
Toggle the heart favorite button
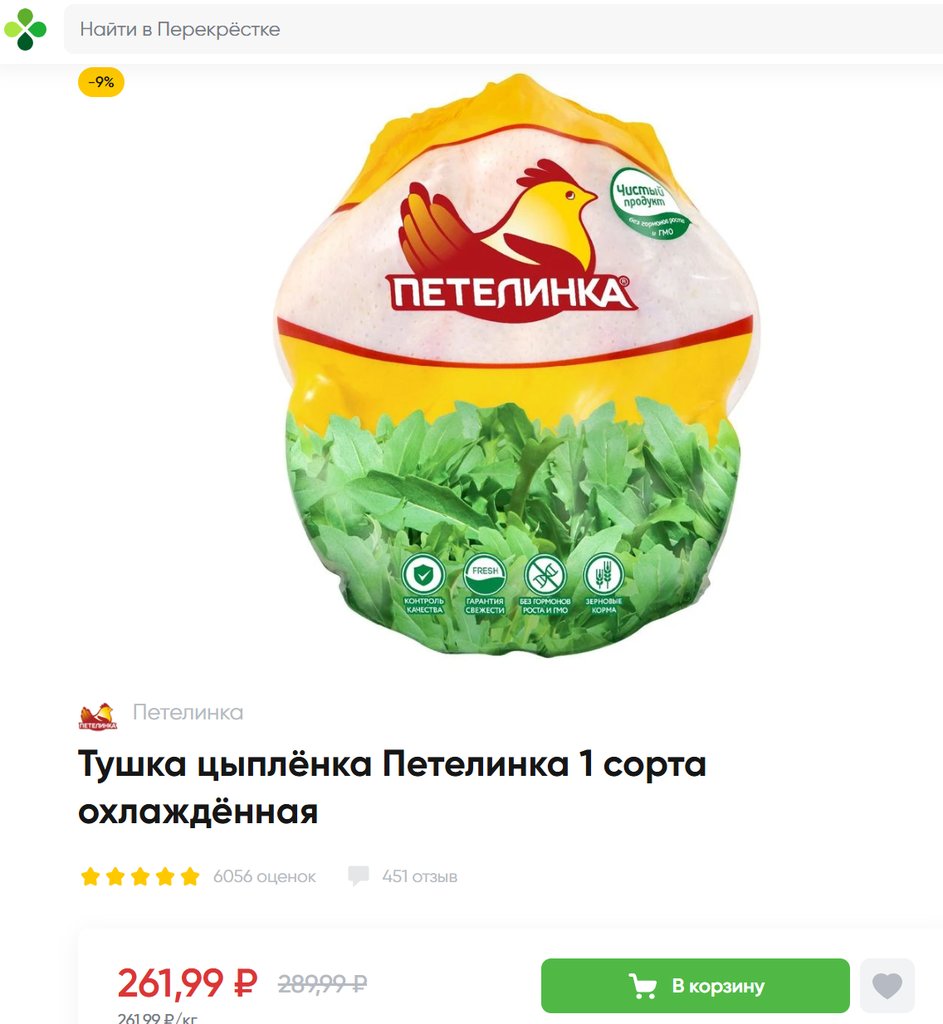coord(887,985)
